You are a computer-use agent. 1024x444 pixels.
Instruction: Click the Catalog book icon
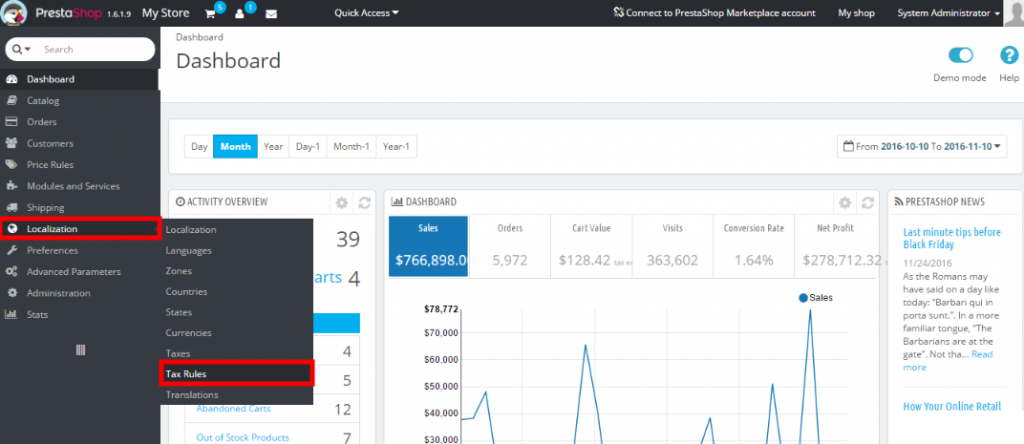tap(11, 101)
